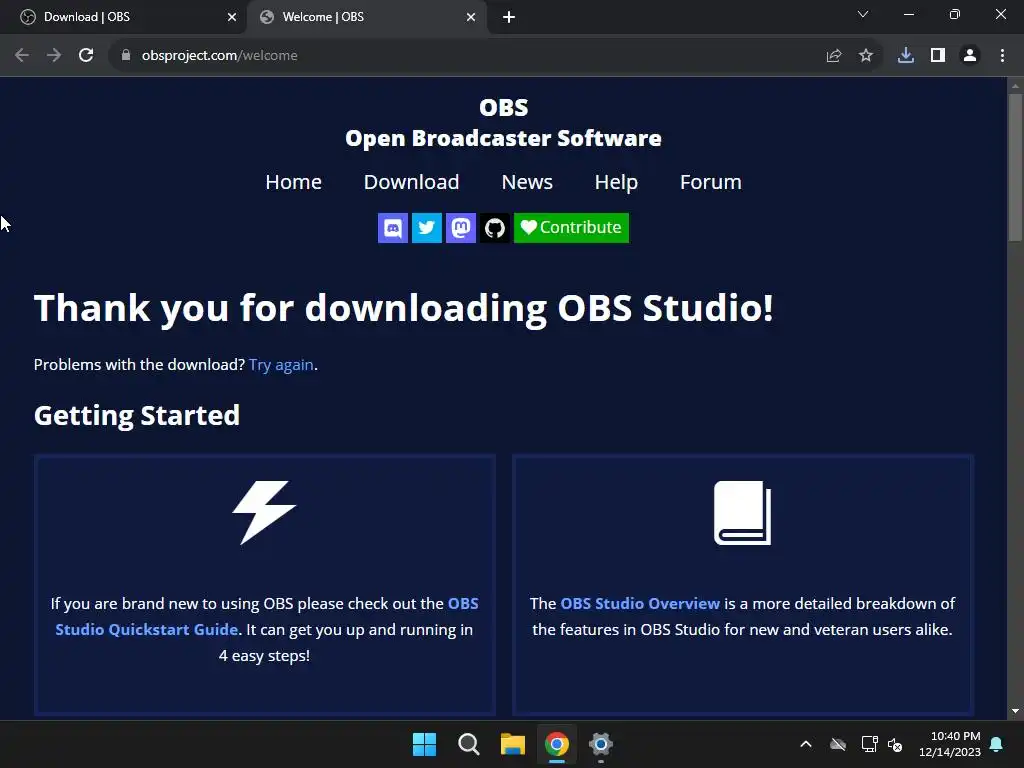Click the OneDrive cloud tray icon

838,744
